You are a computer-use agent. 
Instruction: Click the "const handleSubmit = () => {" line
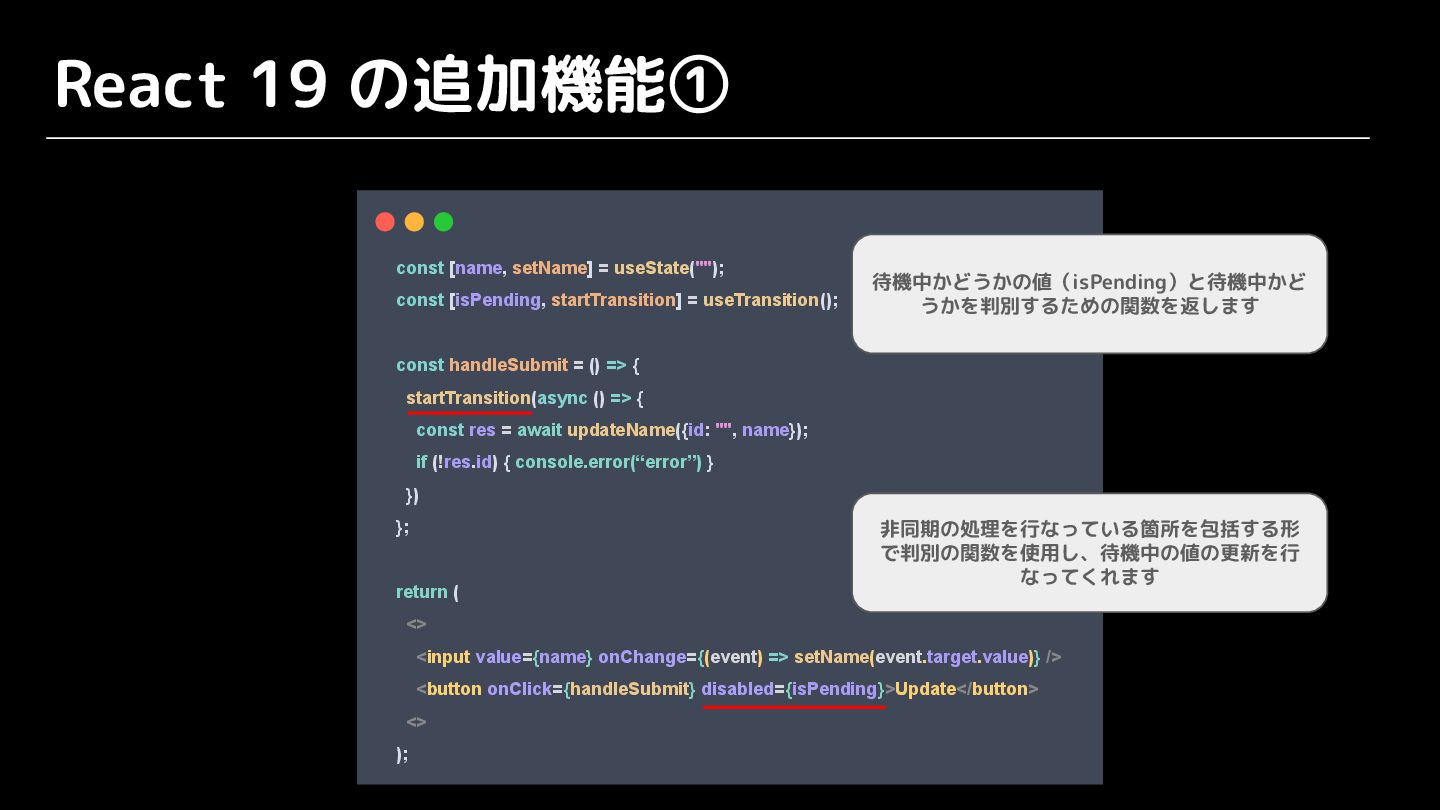[517, 365]
